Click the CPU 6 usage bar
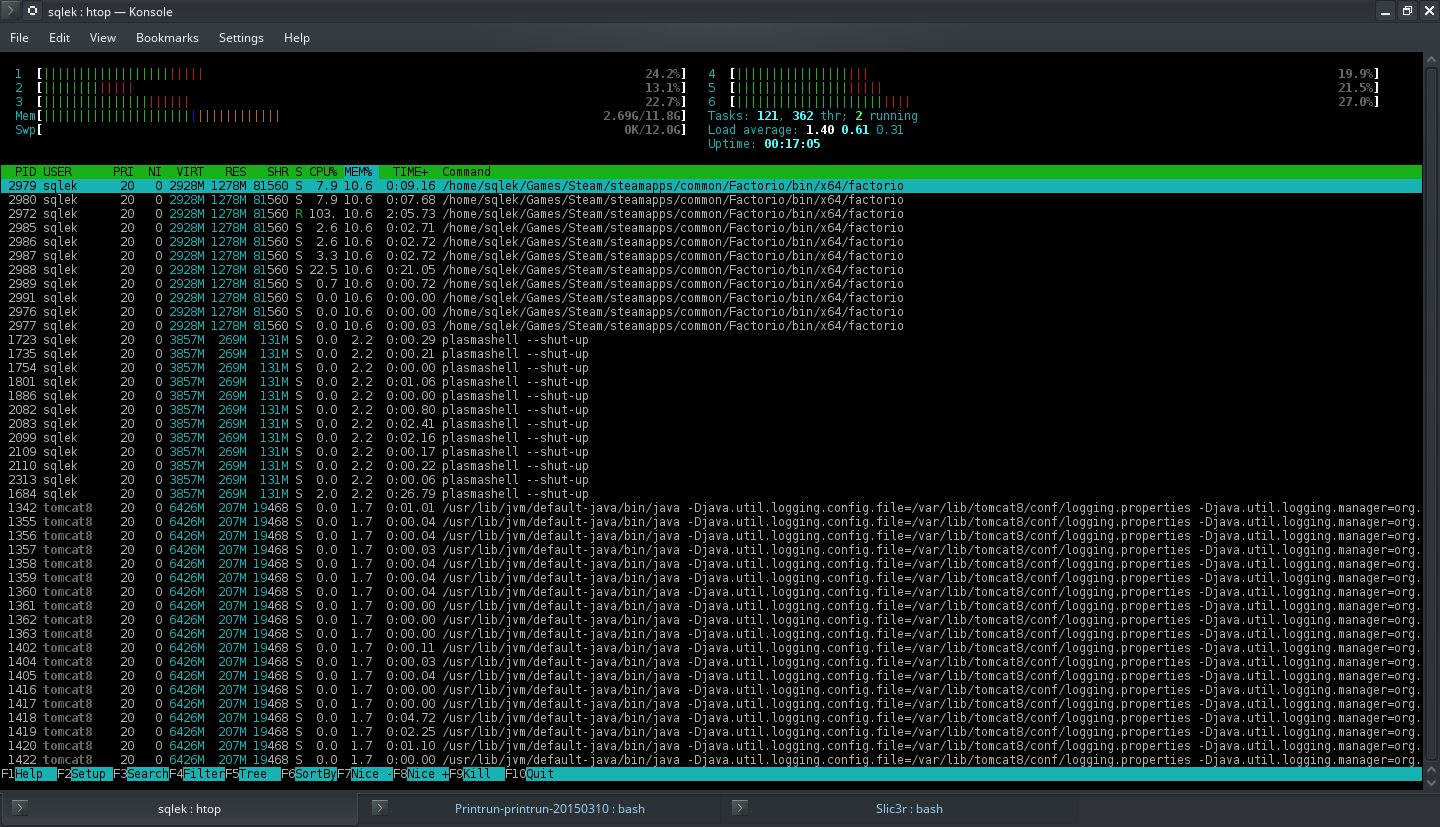1440x827 pixels. click(1054, 102)
